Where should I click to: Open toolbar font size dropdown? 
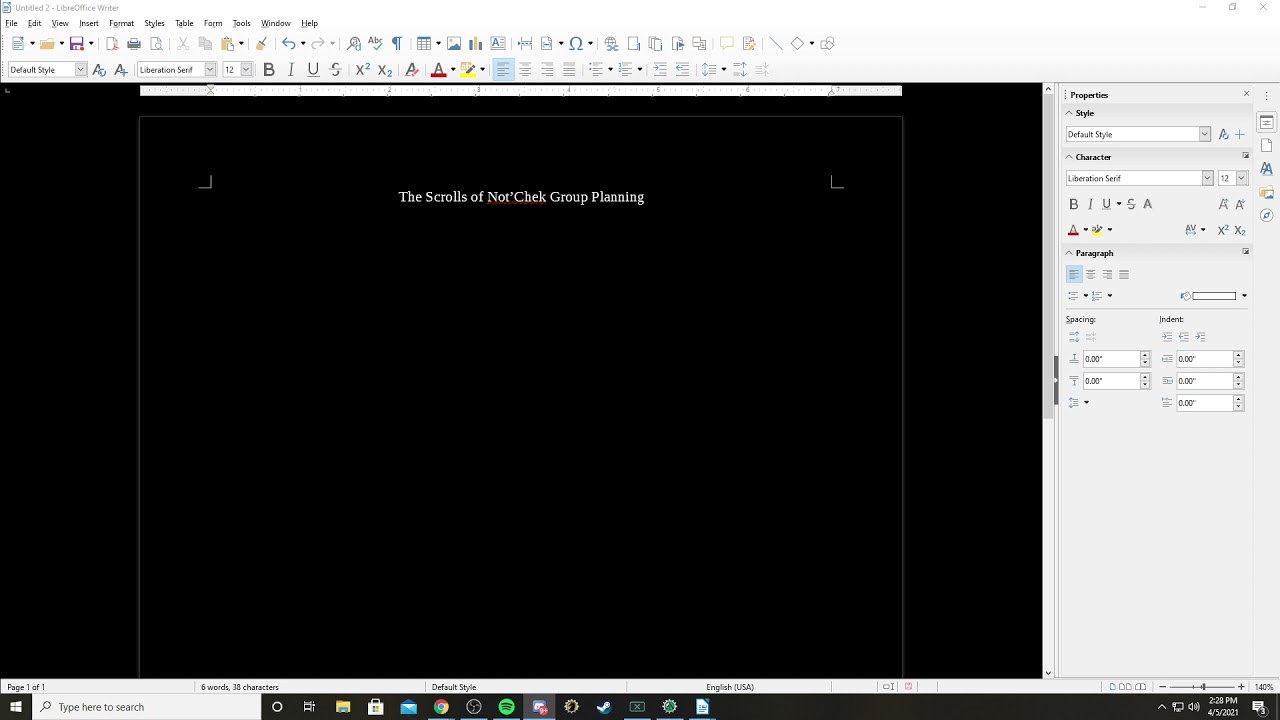coord(246,69)
